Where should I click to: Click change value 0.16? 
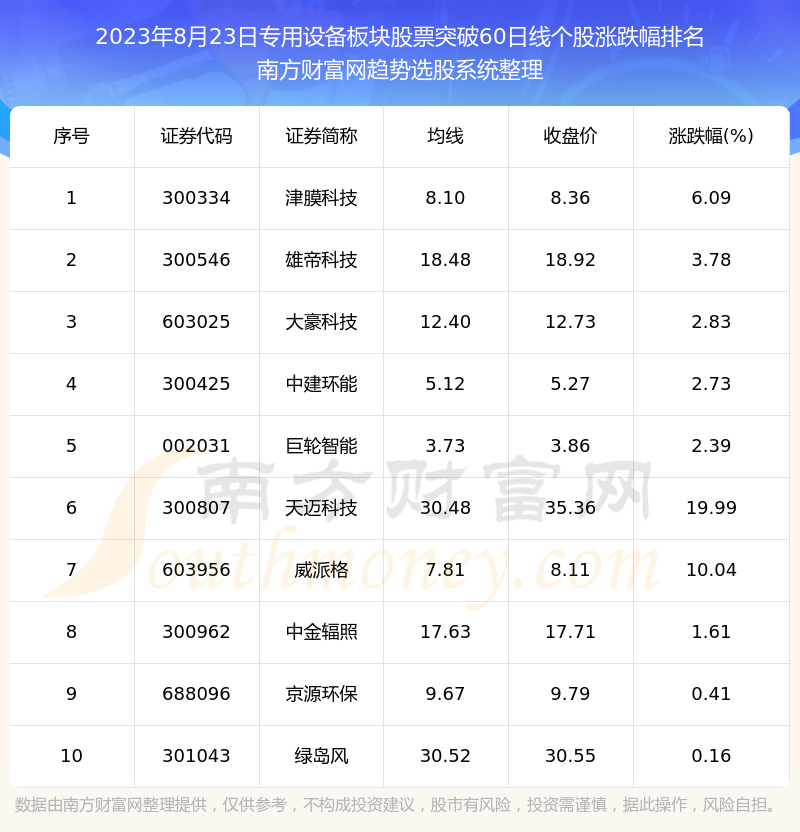tap(711, 756)
